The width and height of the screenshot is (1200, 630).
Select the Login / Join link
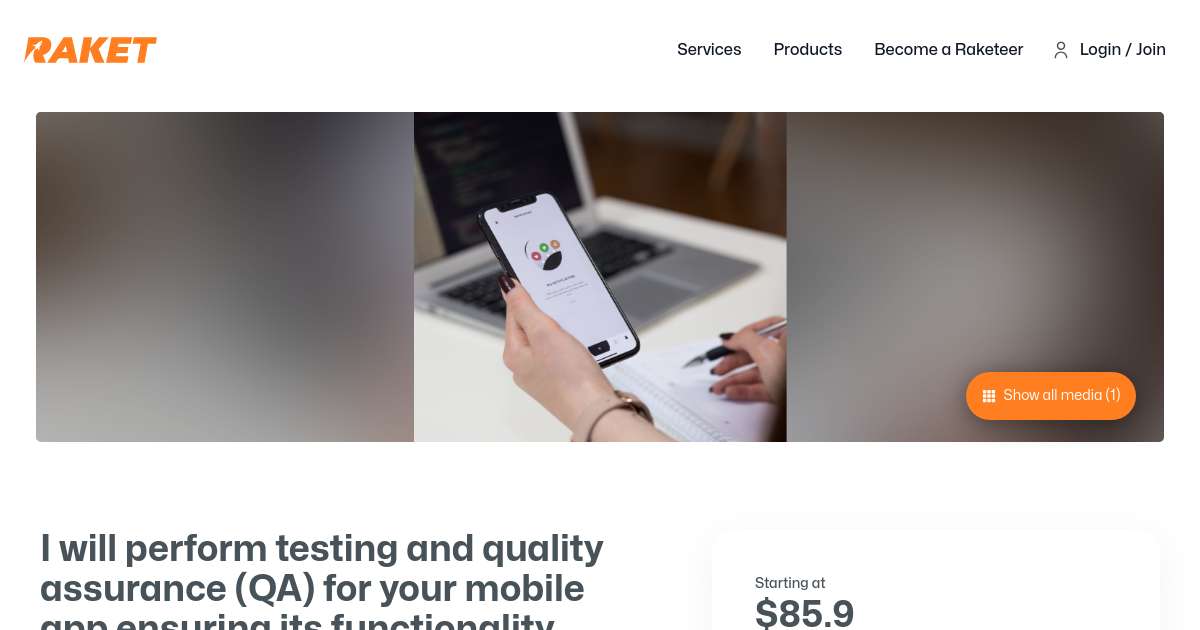tap(1123, 49)
